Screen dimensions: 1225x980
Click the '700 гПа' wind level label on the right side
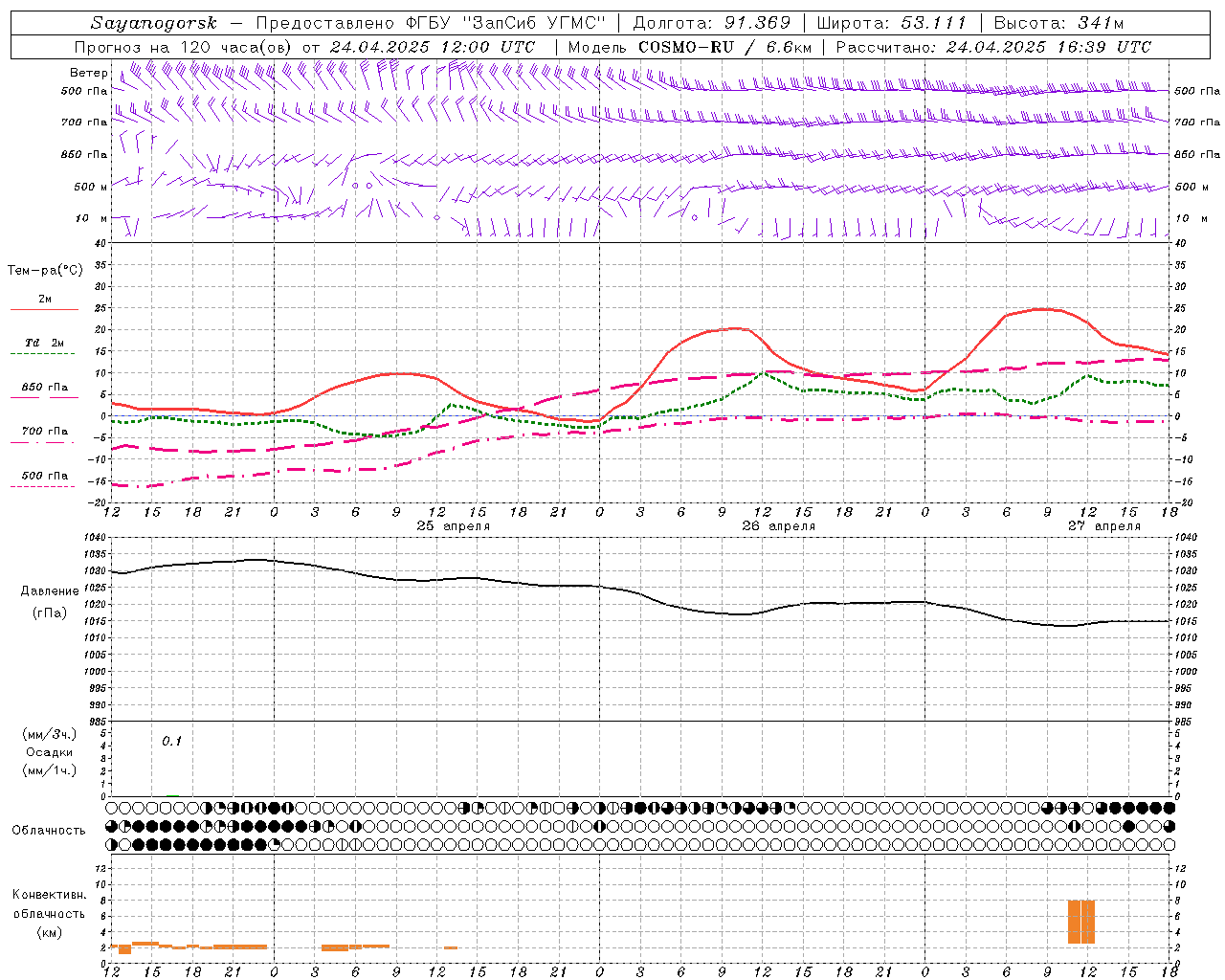click(1197, 122)
